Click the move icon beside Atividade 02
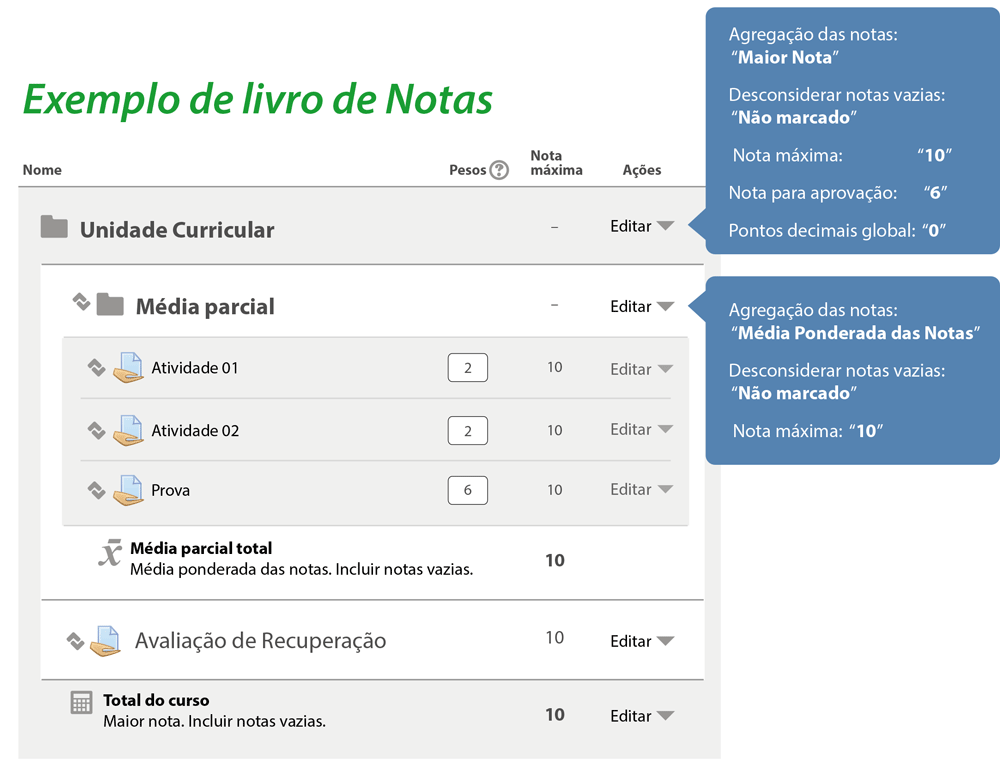Viewport: 1000px width, 774px height. (96, 431)
